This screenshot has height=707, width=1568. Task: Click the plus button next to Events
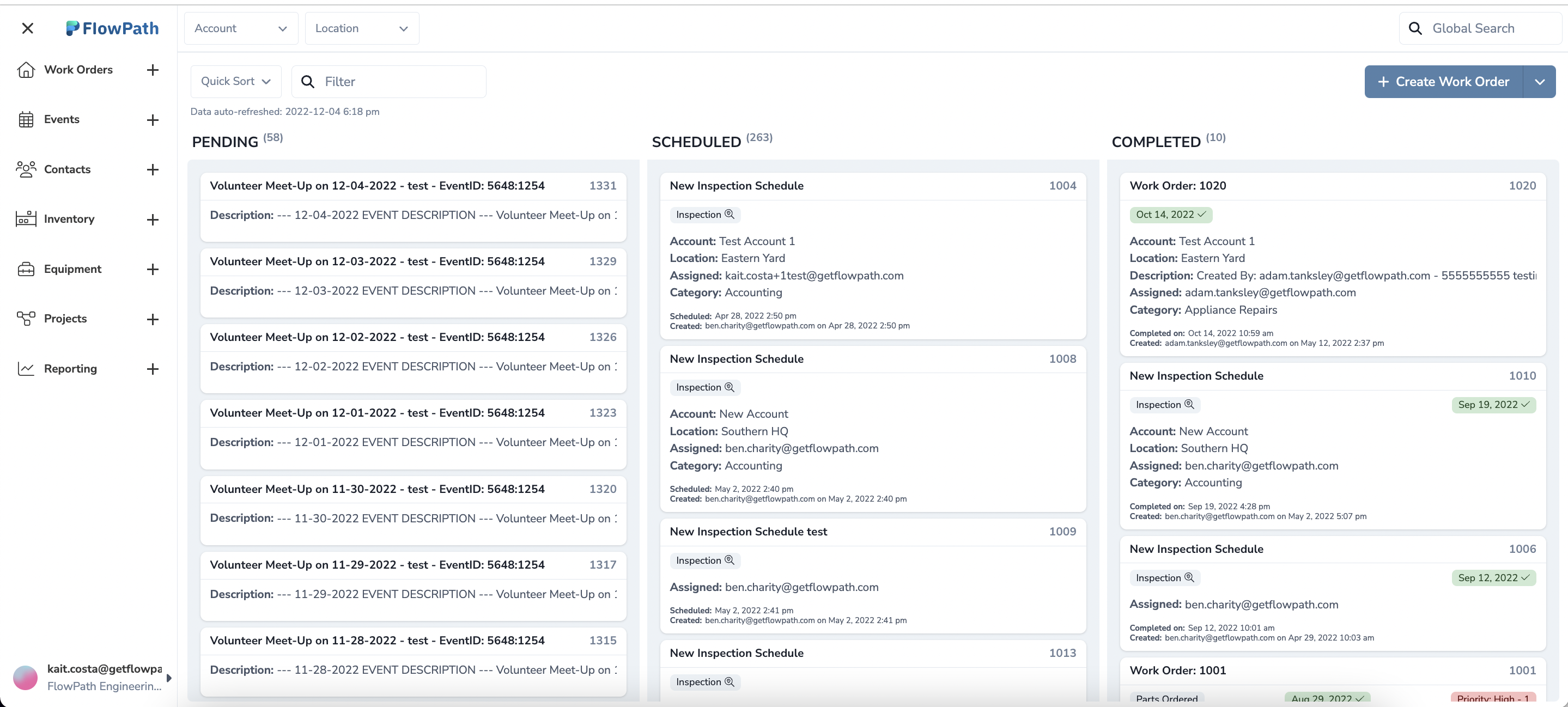(x=153, y=120)
